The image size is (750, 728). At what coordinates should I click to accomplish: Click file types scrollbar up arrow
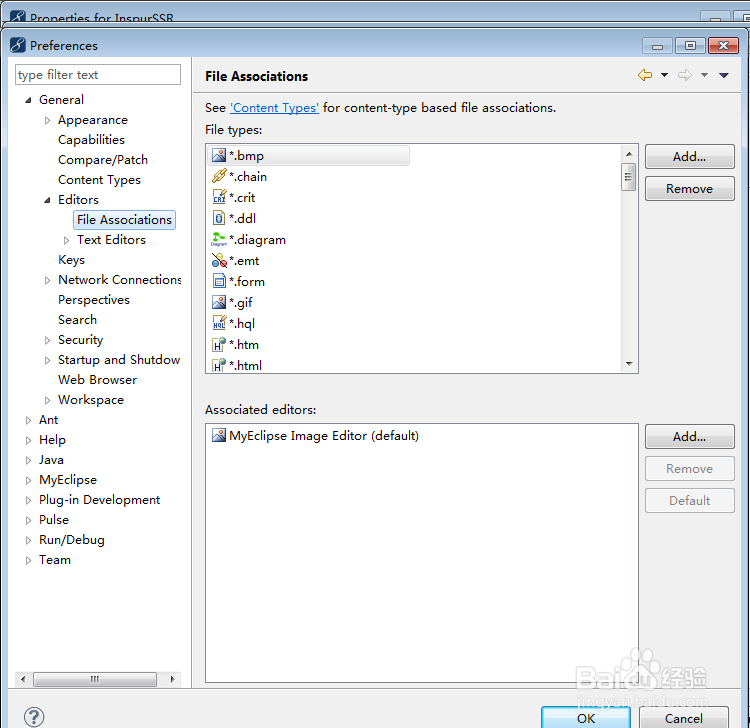[x=629, y=154]
